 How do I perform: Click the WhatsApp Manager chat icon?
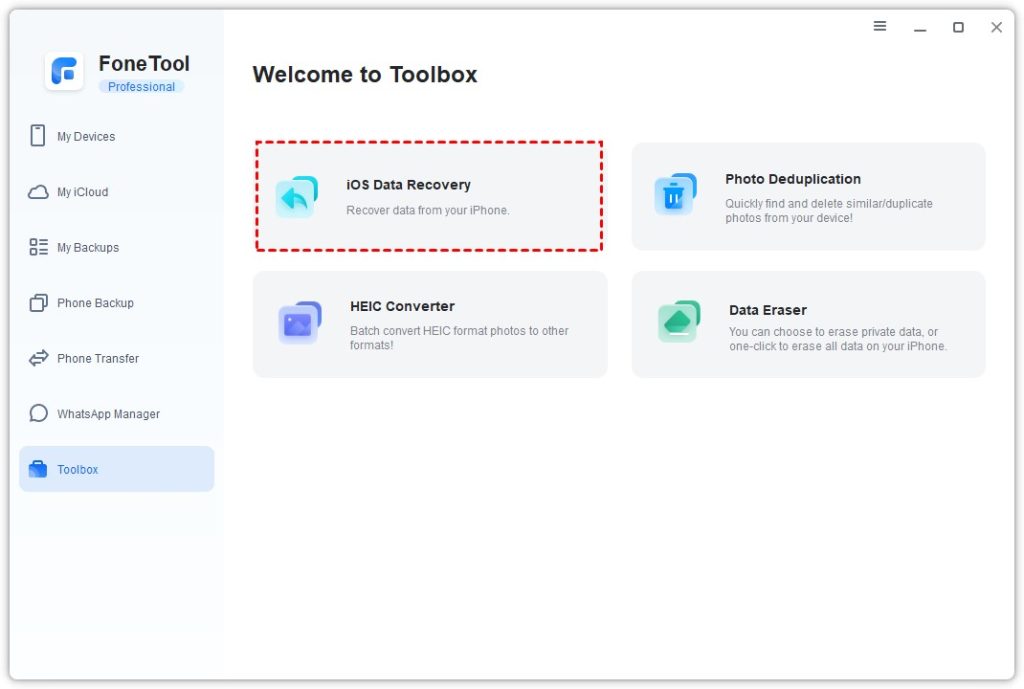pyautogui.click(x=39, y=413)
